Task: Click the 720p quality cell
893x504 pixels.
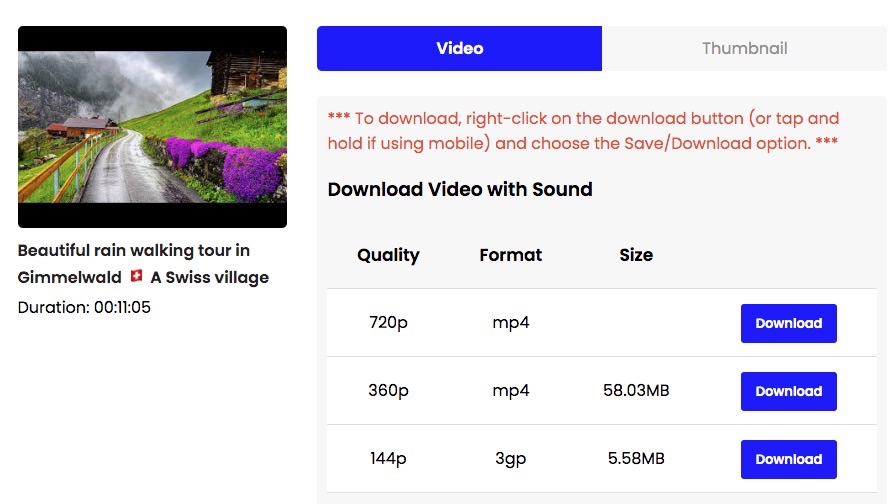Action: coord(388,323)
